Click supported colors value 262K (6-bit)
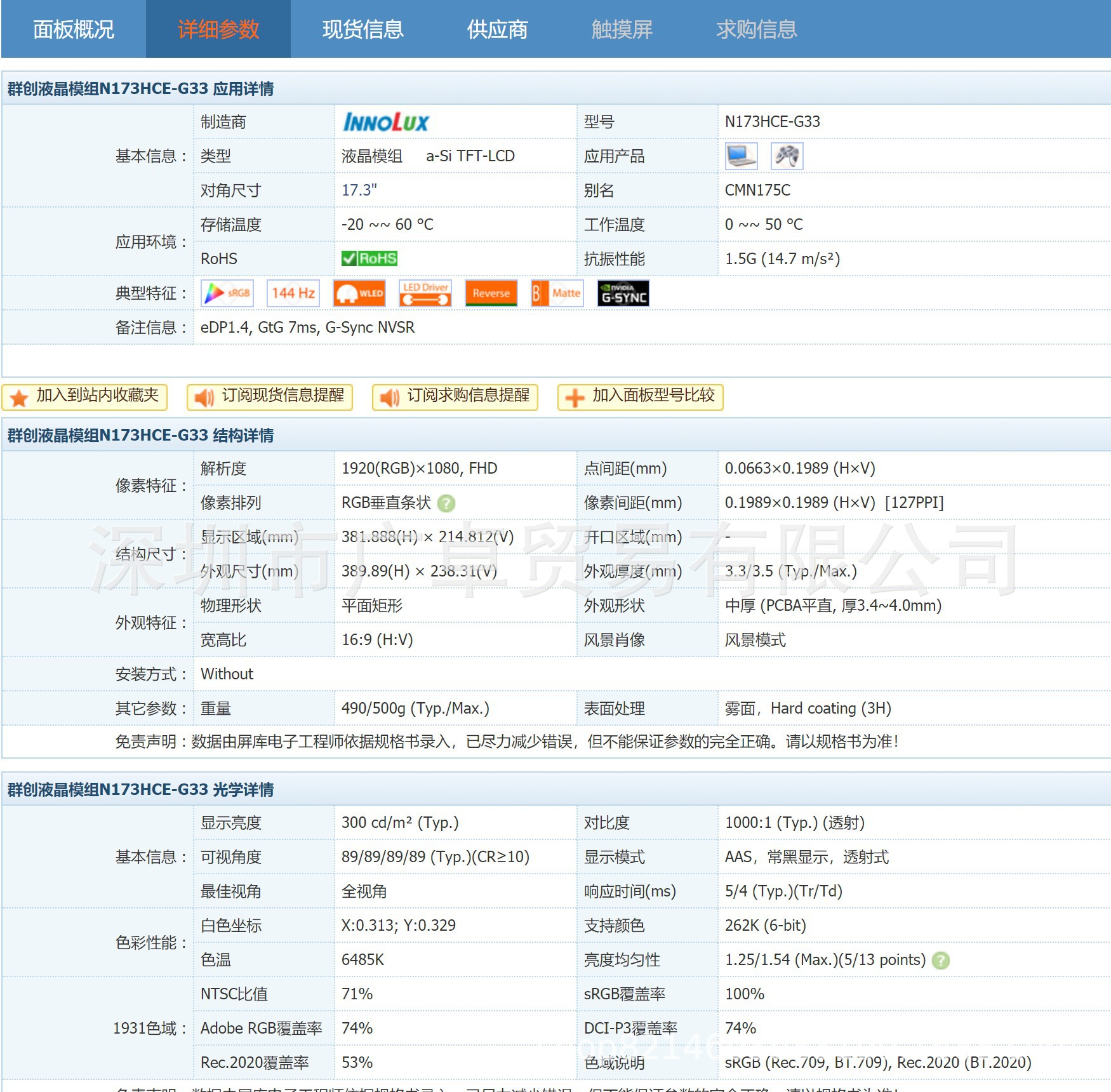Screen dimensions: 1111x1092 766,926
